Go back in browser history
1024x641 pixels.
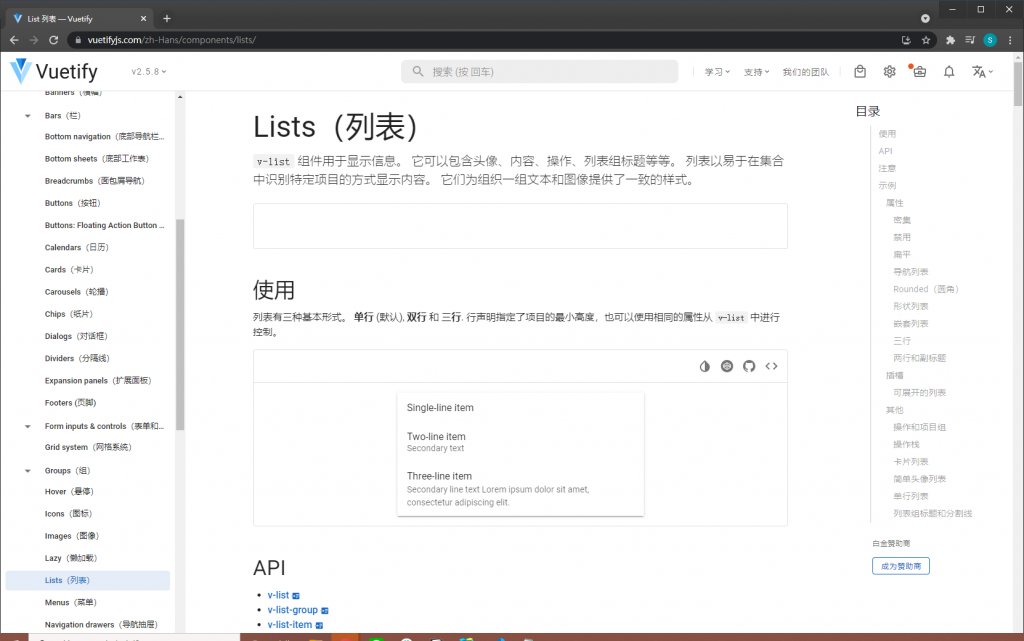14,40
